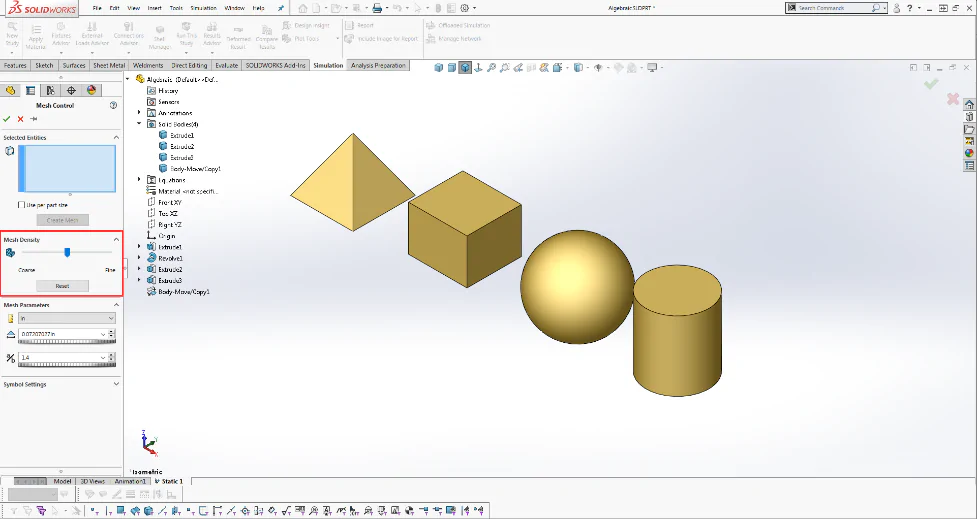Click the Report button in the ribbon
The height and width of the screenshot is (519, 977).
coord(360,26)
